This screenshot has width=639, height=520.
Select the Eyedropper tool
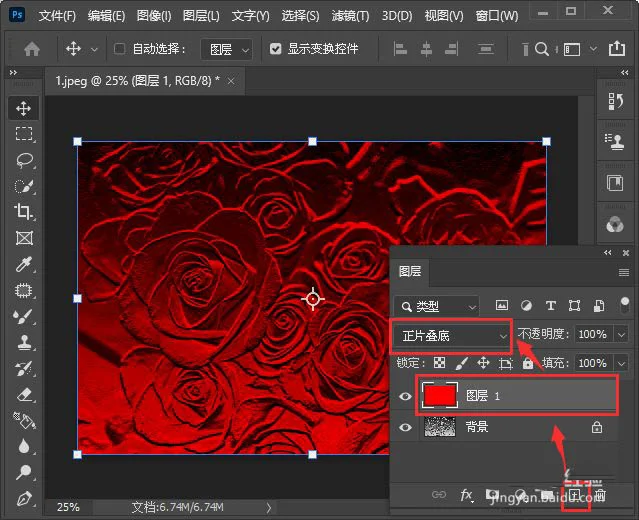(24, 264)
